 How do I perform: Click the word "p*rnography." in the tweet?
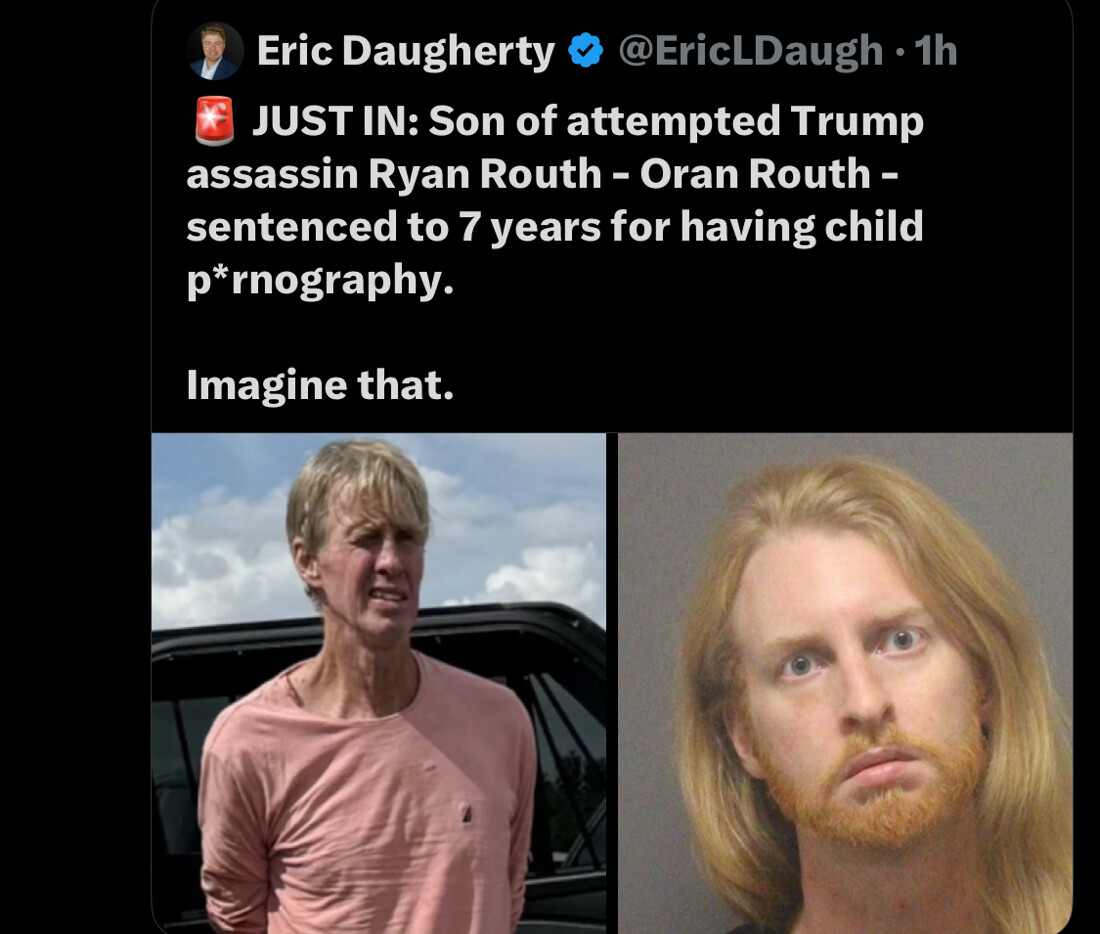[x=320, y=281]
